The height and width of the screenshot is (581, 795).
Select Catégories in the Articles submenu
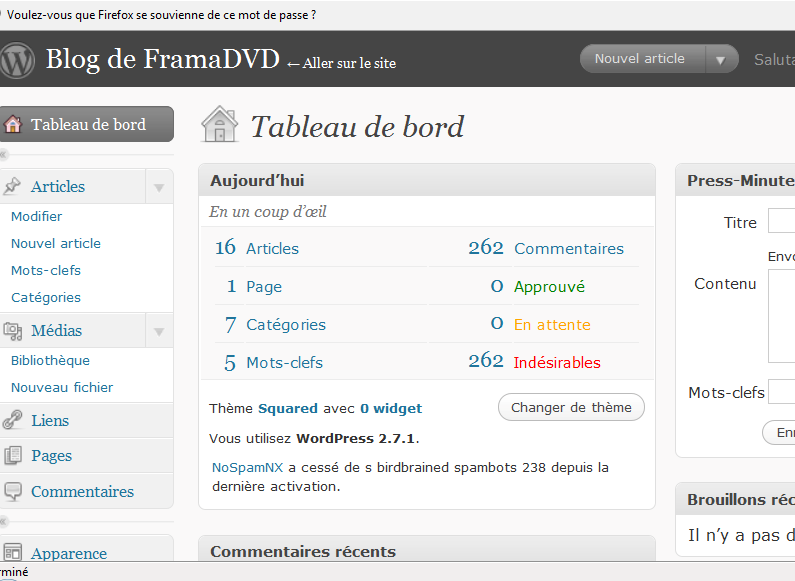coord(46,298)
